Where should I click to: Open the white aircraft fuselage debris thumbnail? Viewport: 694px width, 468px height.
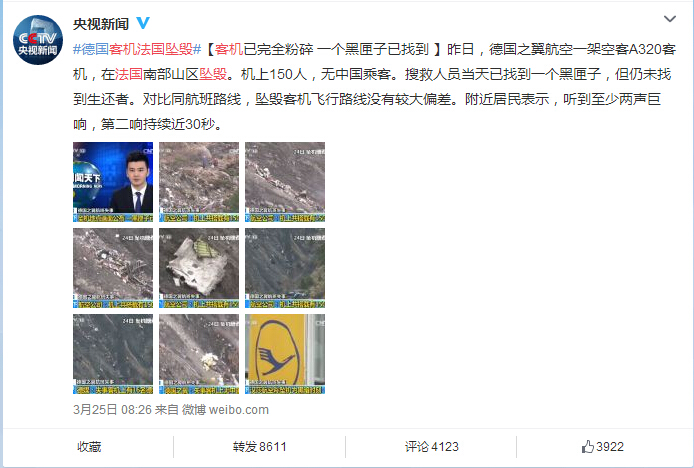click(199, 268)
